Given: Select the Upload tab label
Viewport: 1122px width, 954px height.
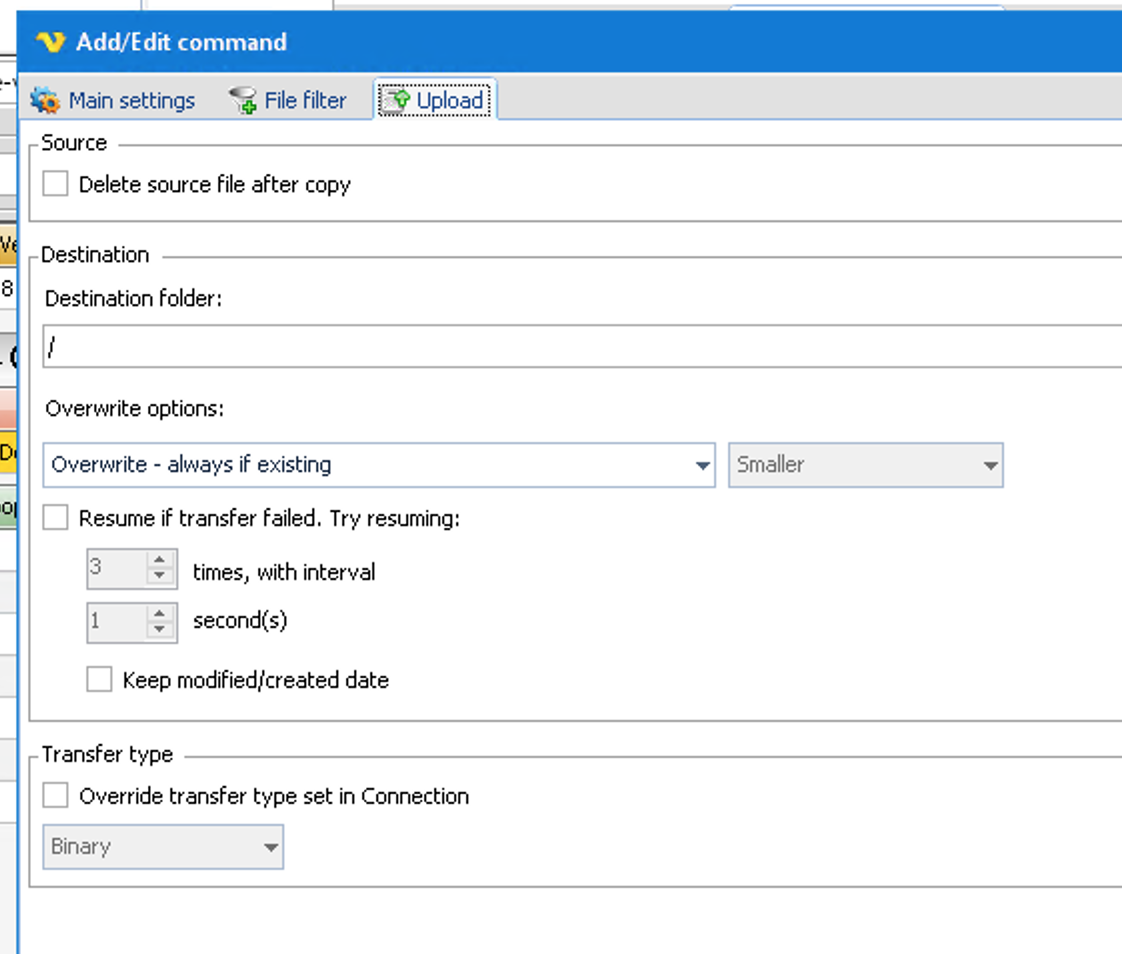Looking at the screenshot, I should 450,101.
